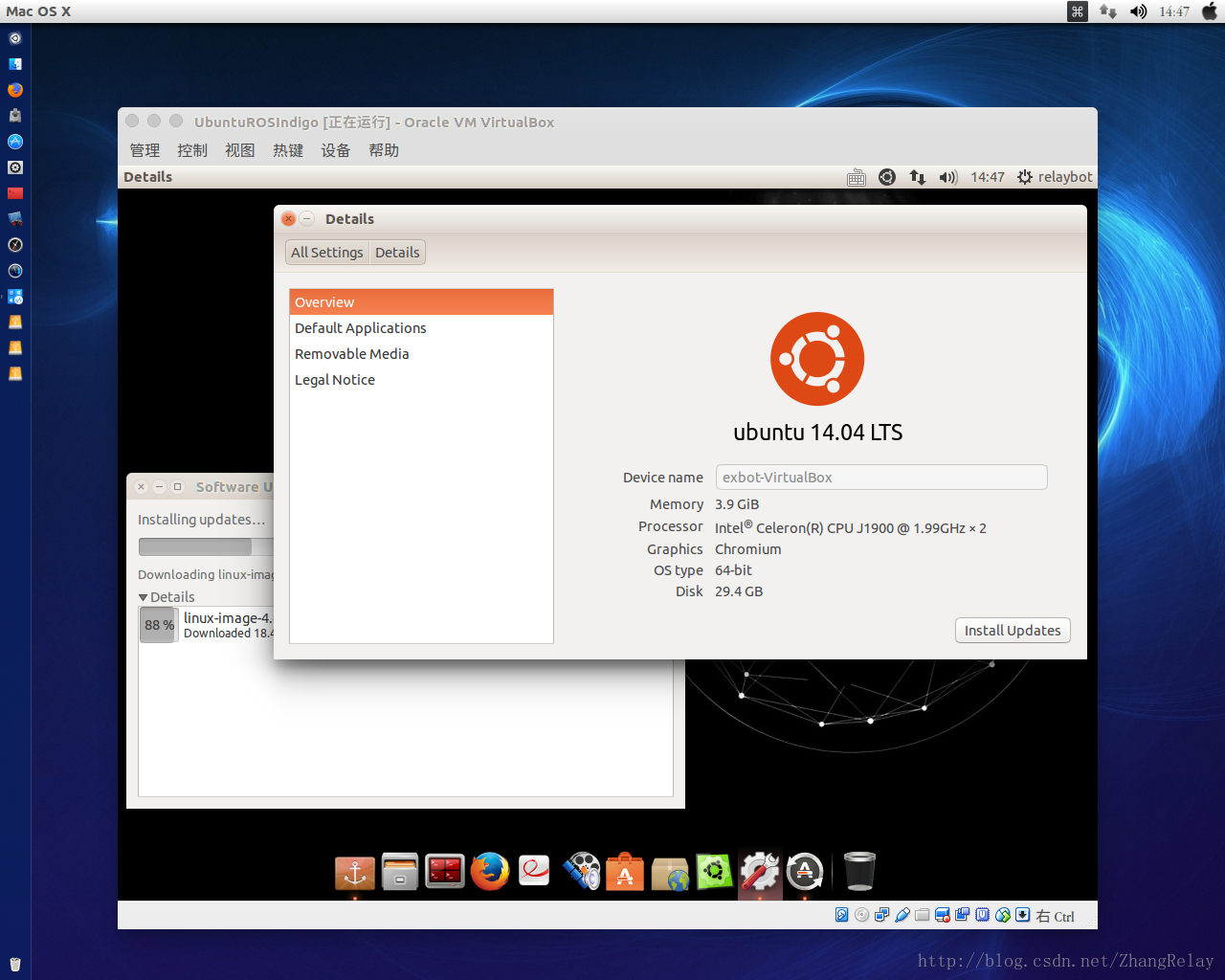Select Removable Media in the sidebar

(x=421, y=354)
